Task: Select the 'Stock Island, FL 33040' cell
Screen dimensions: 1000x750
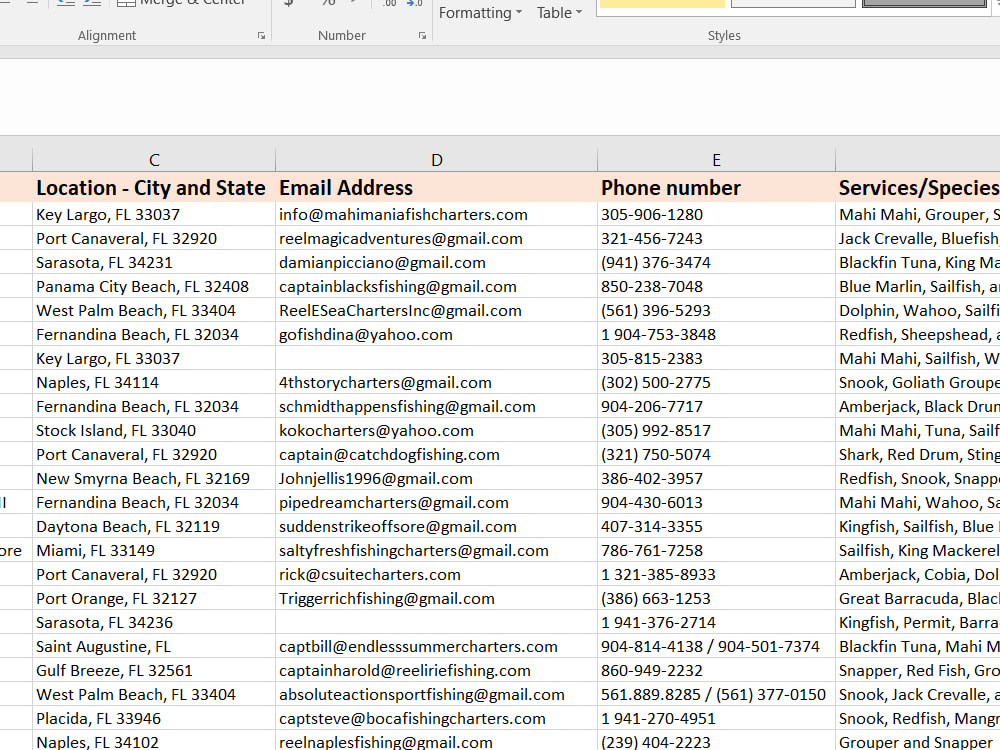Action: [154, 430]
